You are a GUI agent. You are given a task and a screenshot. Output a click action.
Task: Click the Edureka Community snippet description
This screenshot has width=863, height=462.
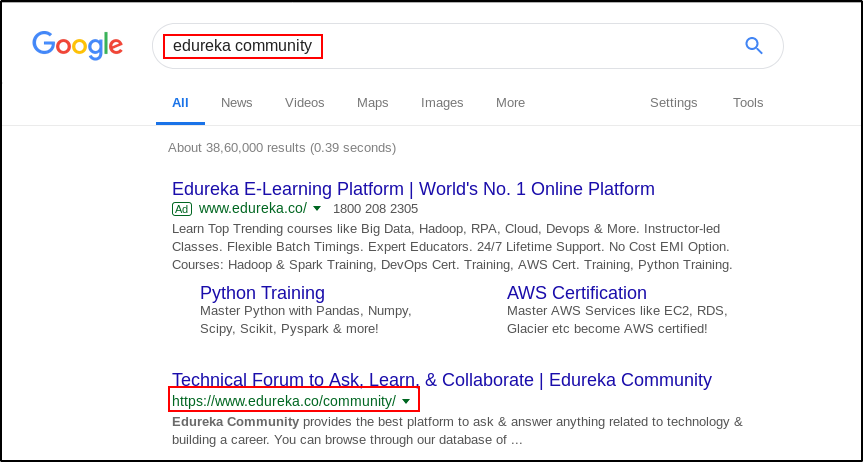point(457,431)
